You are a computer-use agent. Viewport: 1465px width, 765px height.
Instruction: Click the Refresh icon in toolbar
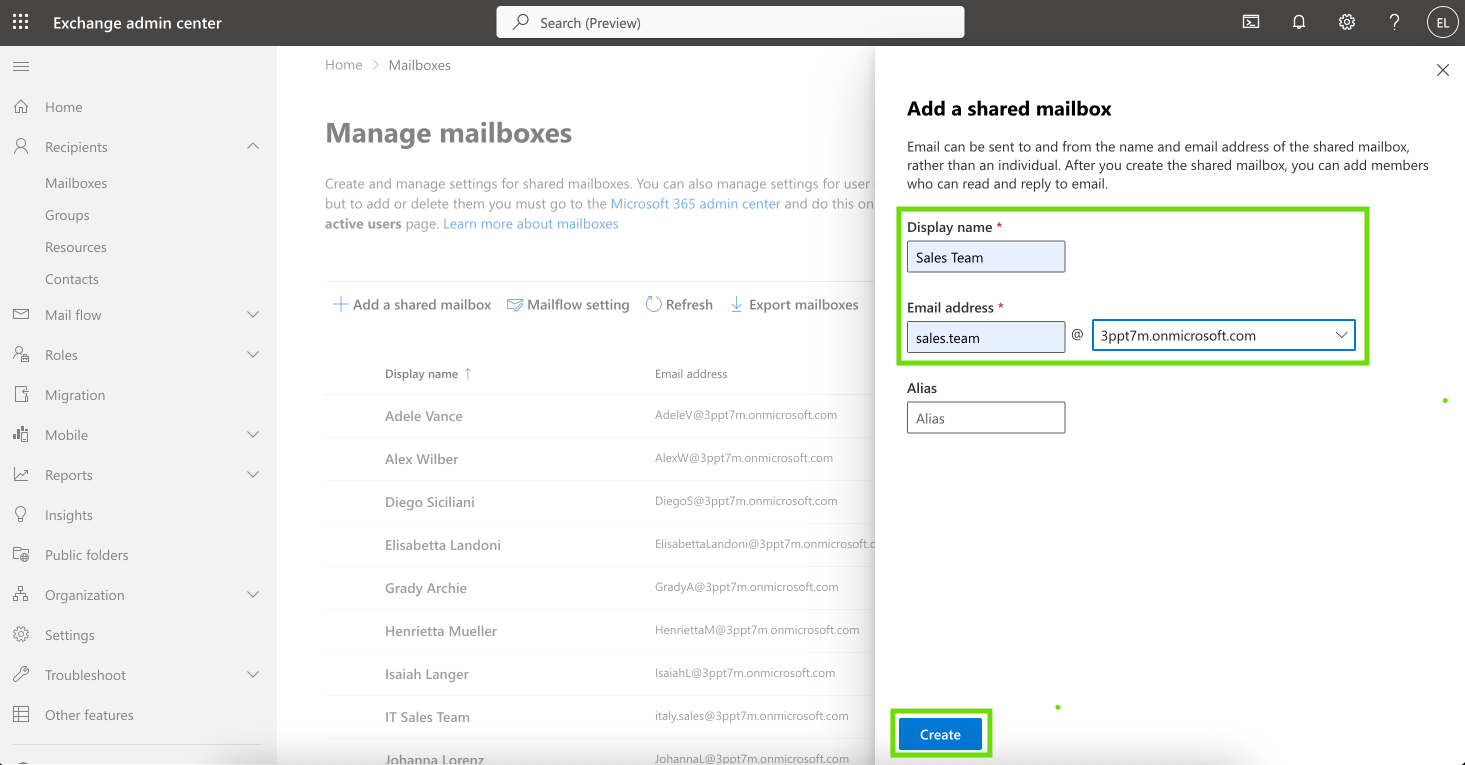[x=654, y=304]
